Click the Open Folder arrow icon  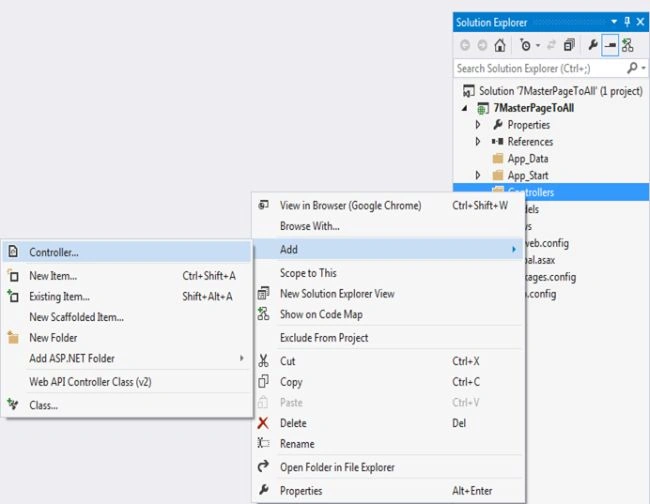[263, 467]
